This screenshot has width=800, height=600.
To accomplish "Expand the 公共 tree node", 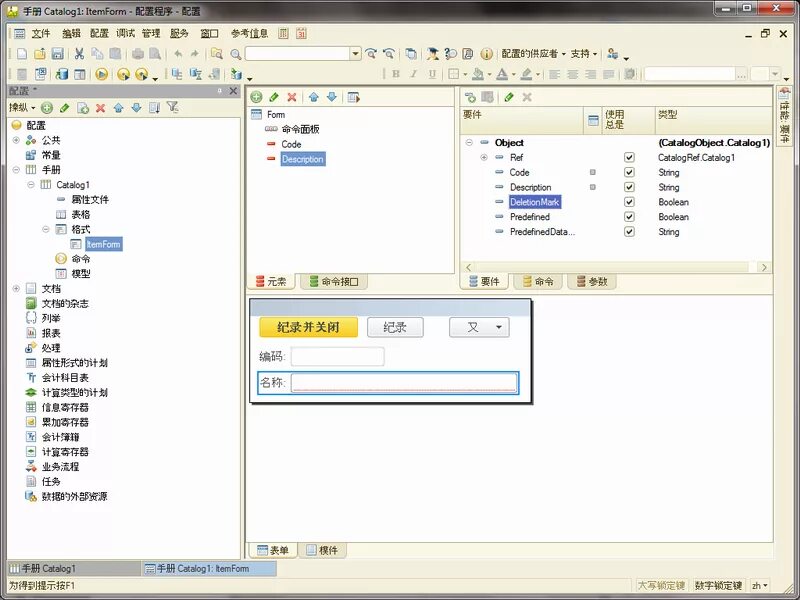I will coord(16,140).
